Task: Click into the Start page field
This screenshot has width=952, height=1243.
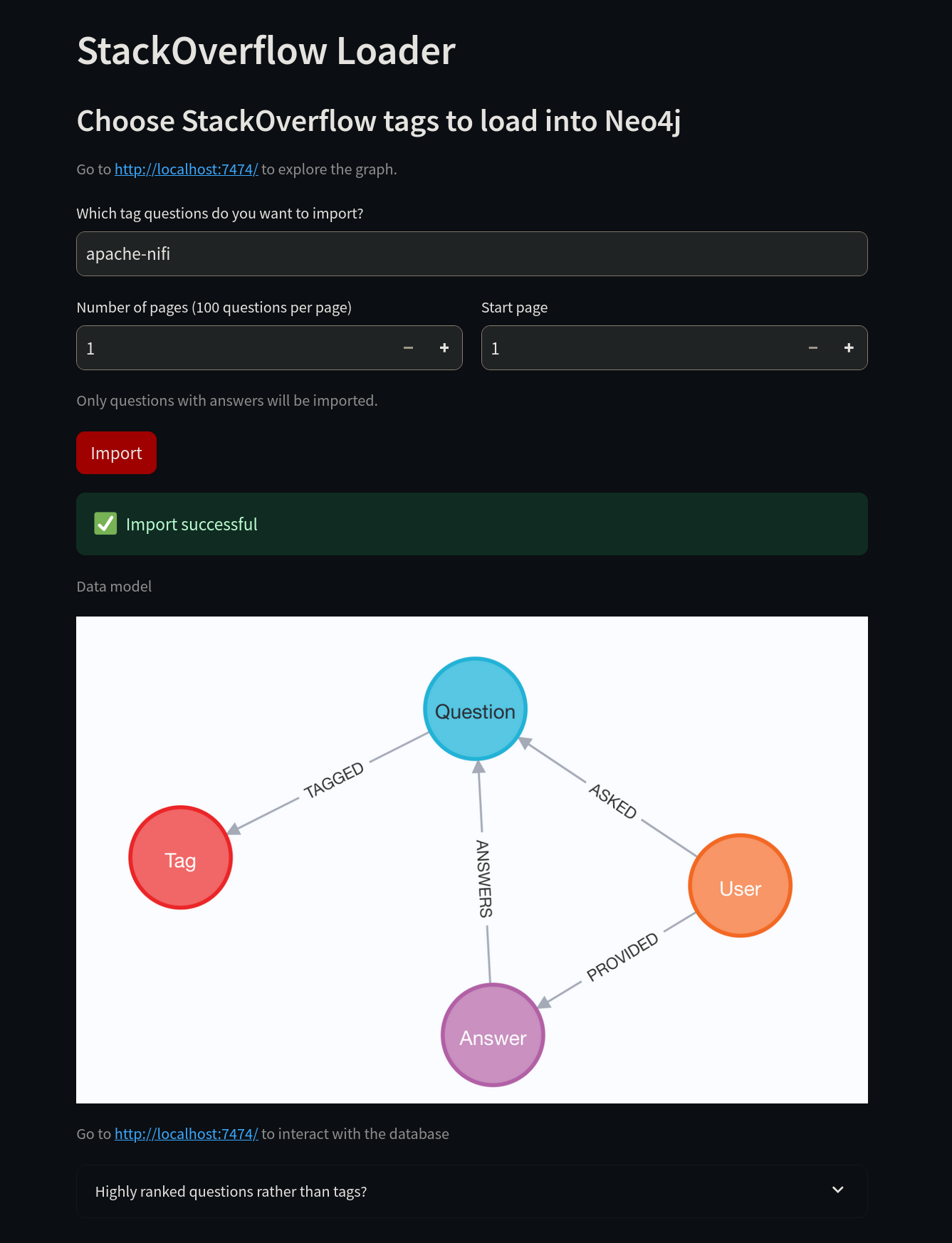Action: 641,348
